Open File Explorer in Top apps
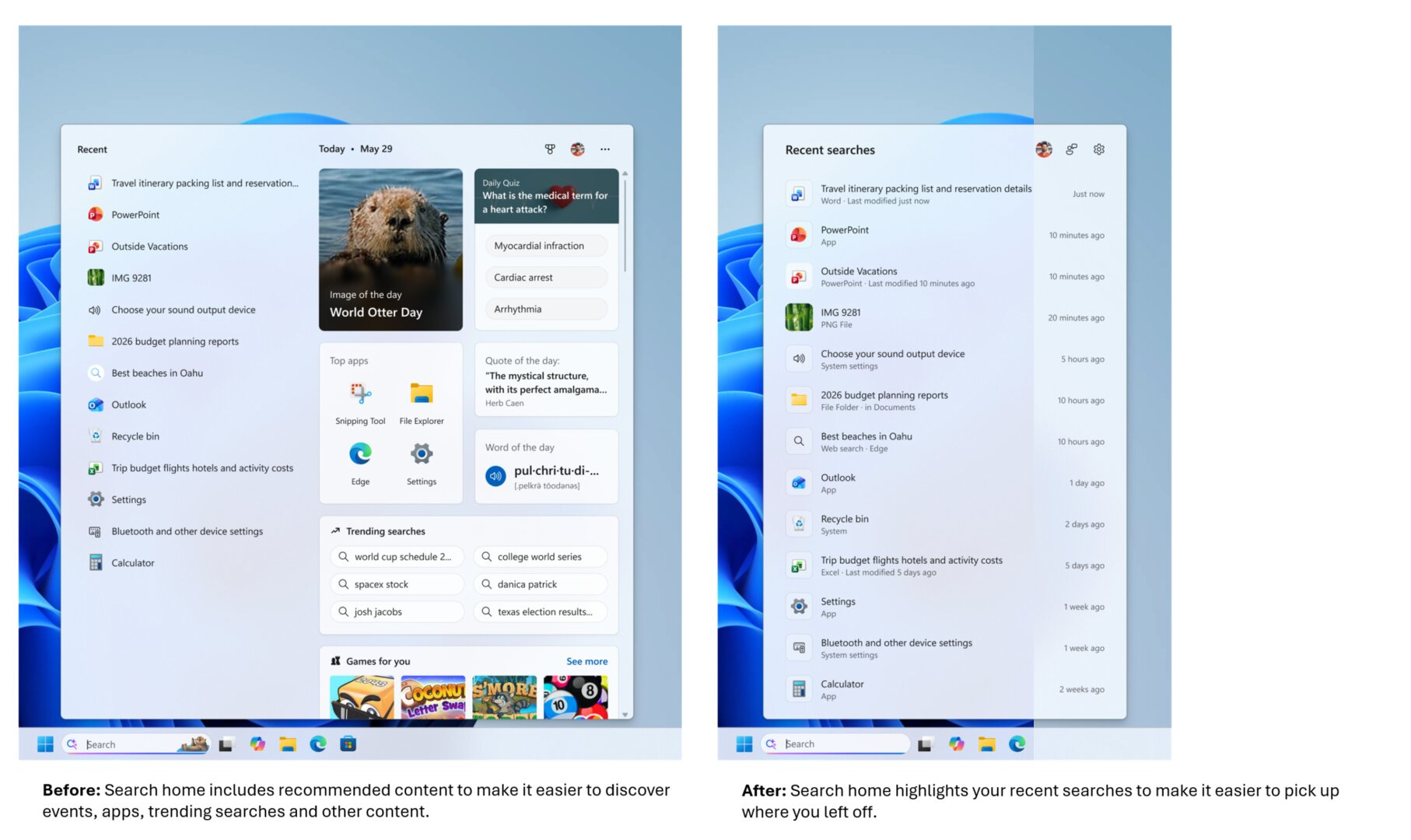Viewport: 1411px width, 840px height. click(x=422, y=403)
